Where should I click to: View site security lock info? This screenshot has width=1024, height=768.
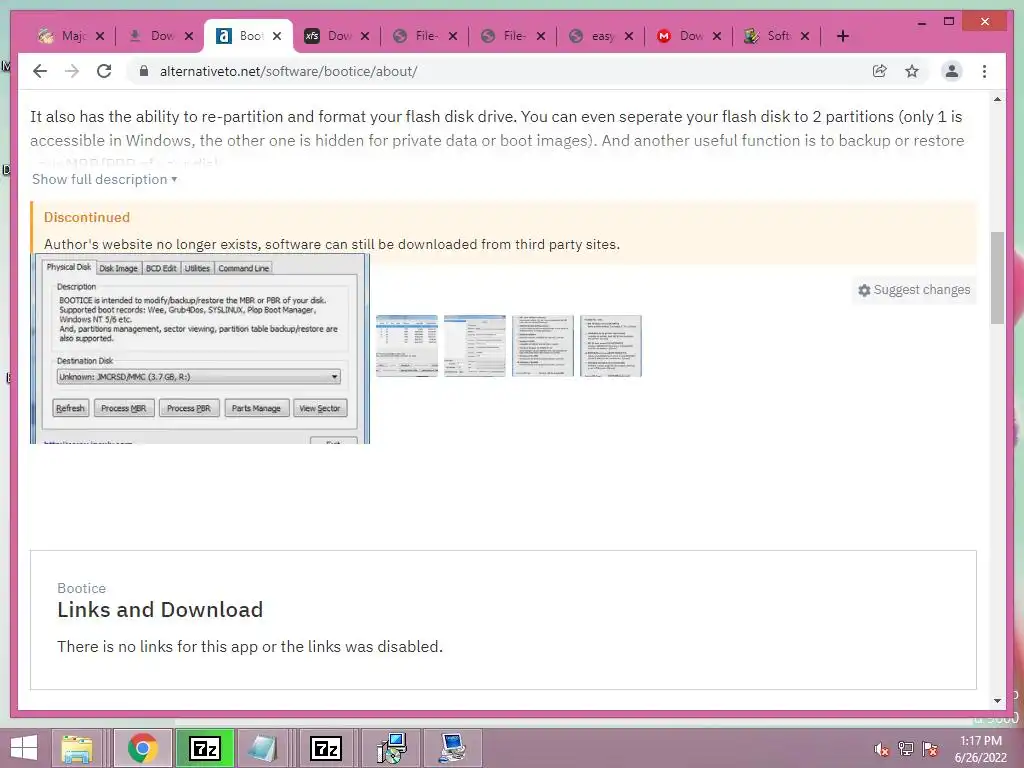(x=144, y=71)
